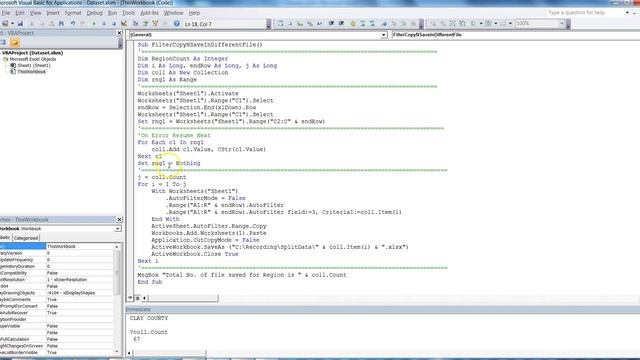This screenshot has width=640, height=360.
Task: Open the Tools menu
Action: pyautogui.click(x=129, y=13)
